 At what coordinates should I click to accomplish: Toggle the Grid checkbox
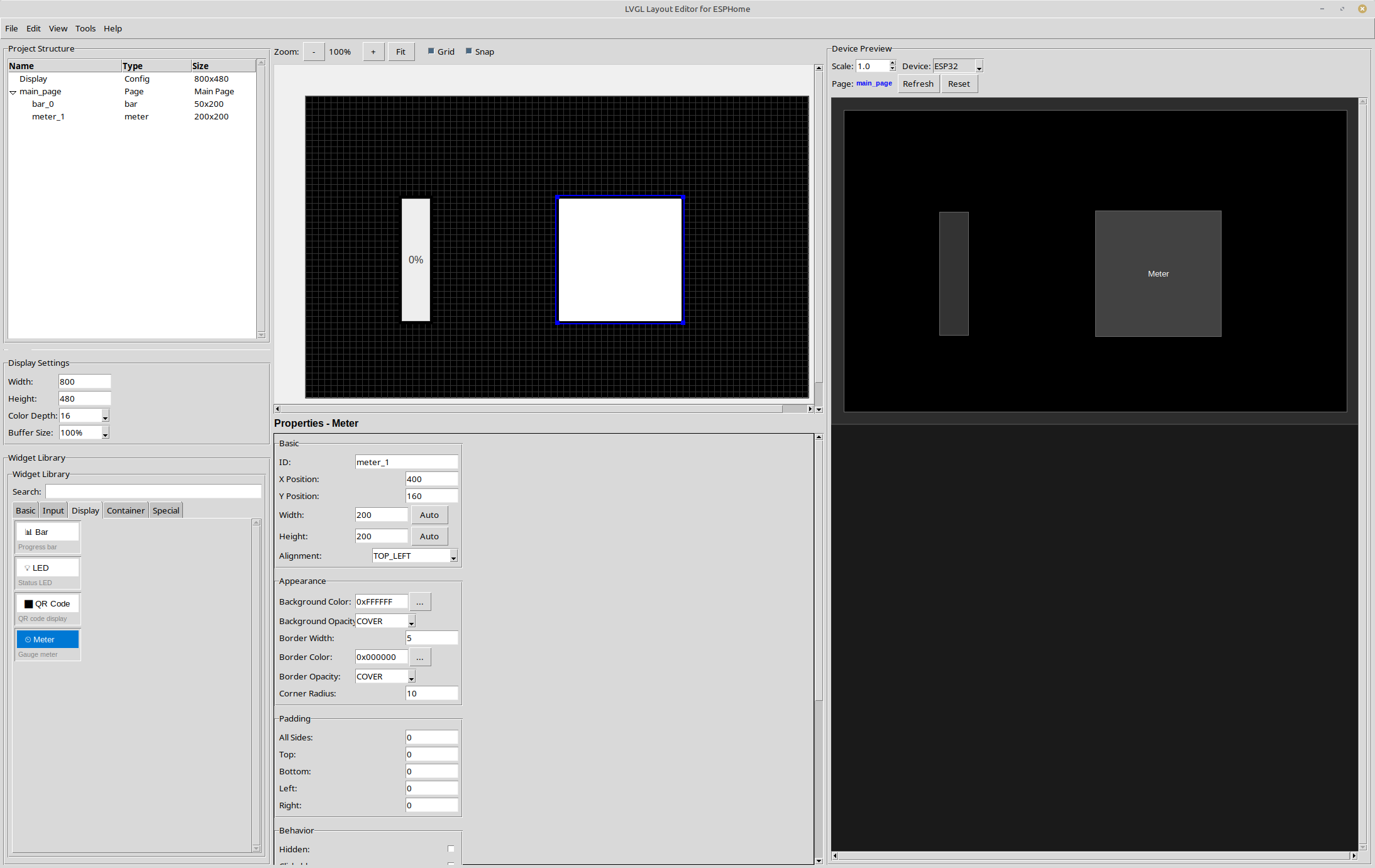(x=431, y=51)
